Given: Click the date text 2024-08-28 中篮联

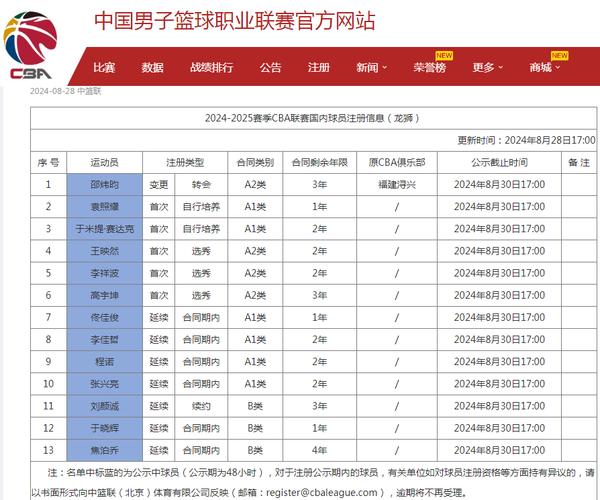Looking at the screenshot, I should coord(65,91).
